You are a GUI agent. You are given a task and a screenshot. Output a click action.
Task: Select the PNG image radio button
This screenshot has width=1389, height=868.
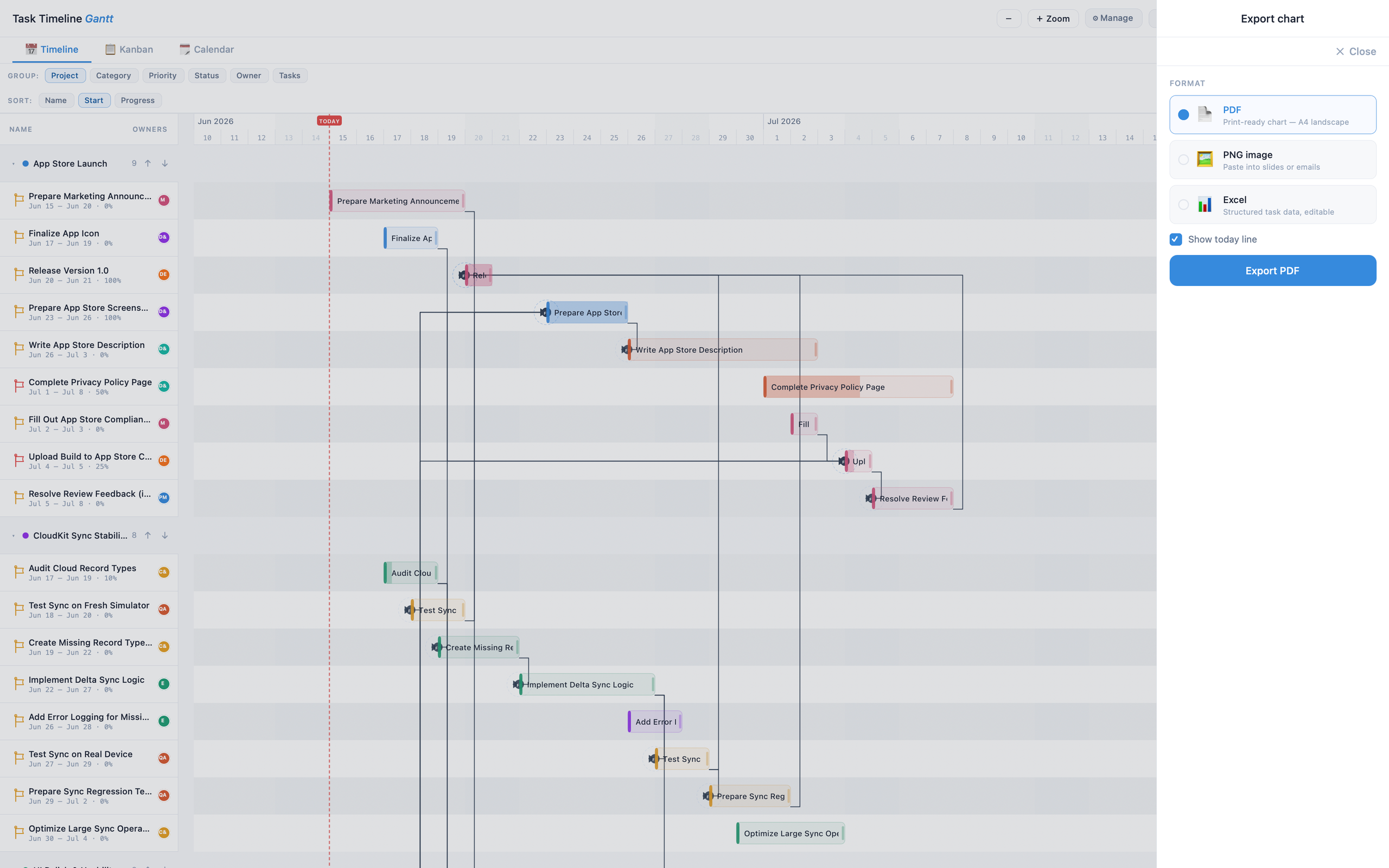[x=1183, y=159]
